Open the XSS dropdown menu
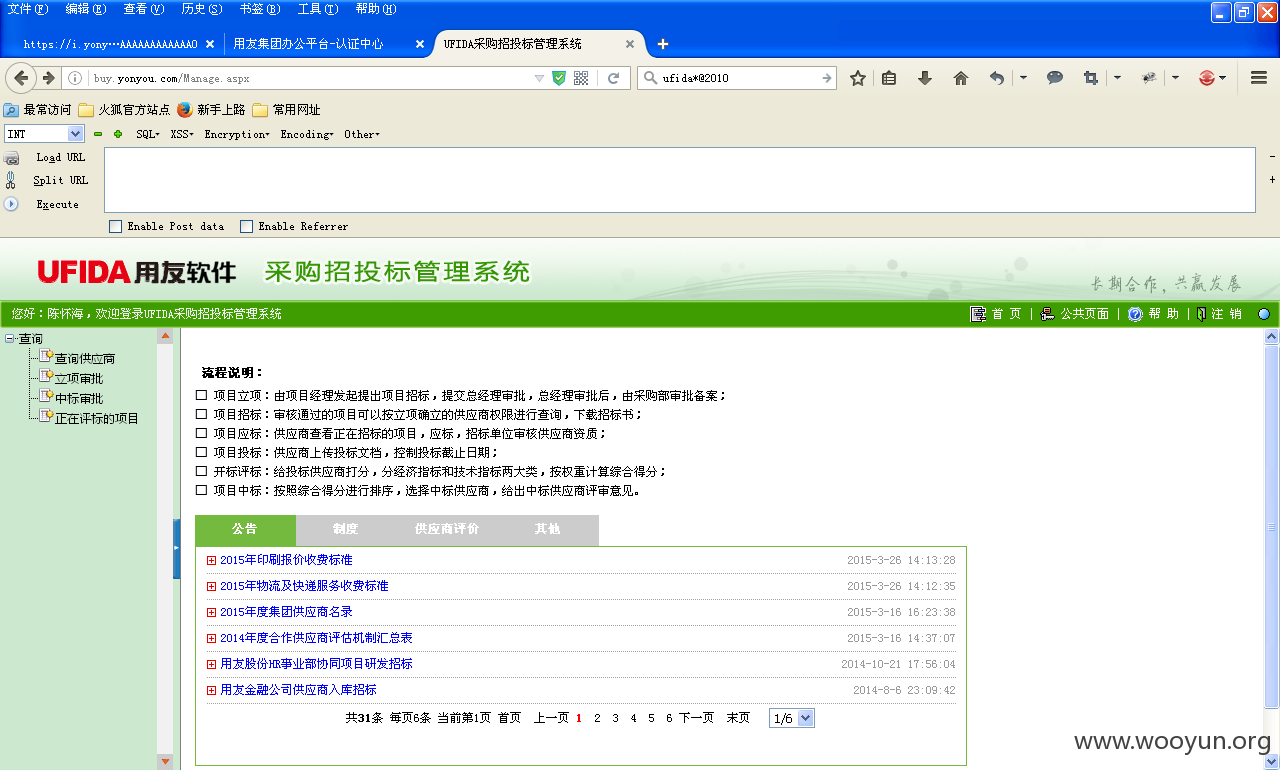The width and height of the screenshot is (1280, 770). pos(182,134)
